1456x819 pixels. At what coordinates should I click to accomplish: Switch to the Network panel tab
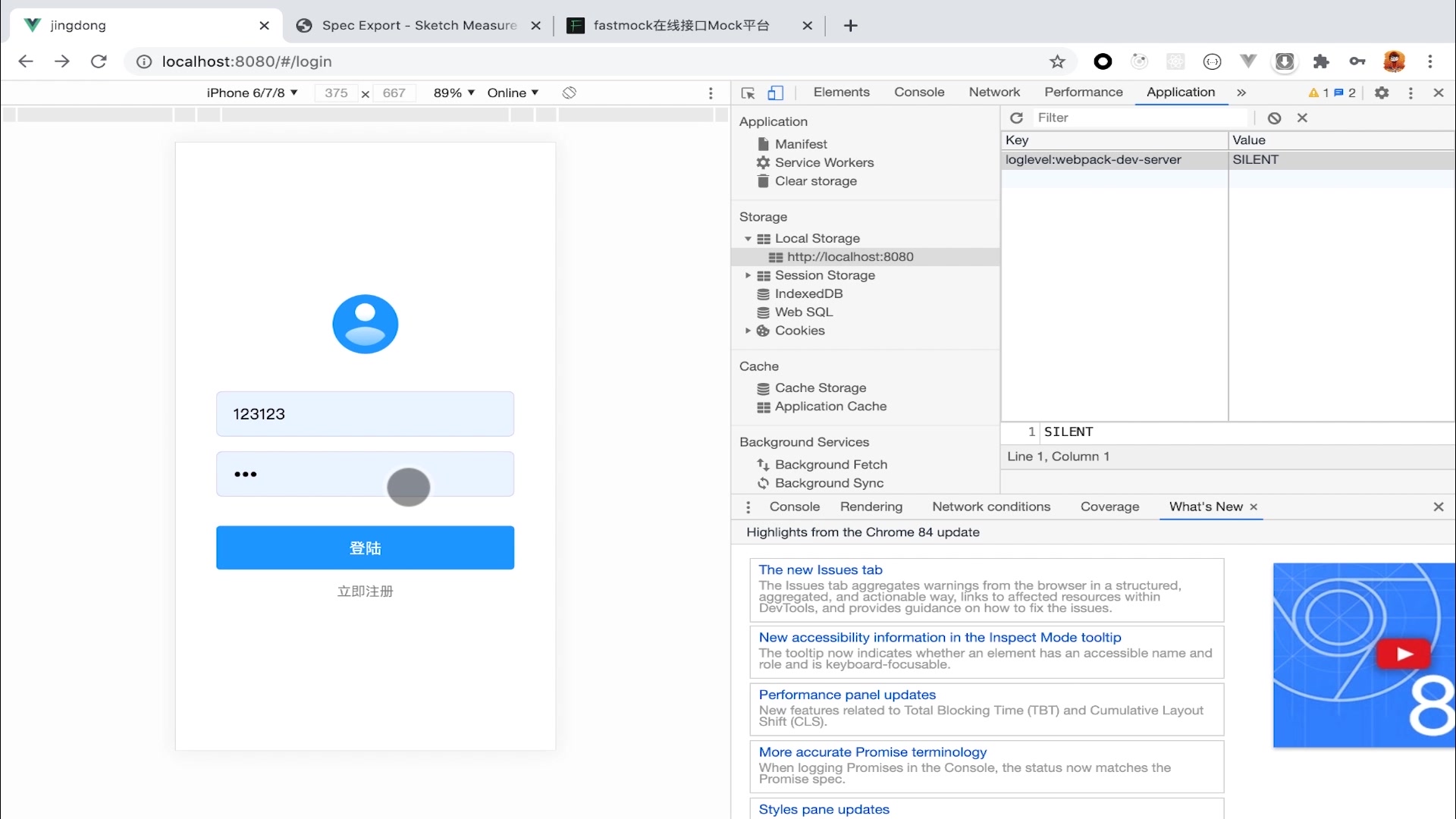[x=994, y=92]
